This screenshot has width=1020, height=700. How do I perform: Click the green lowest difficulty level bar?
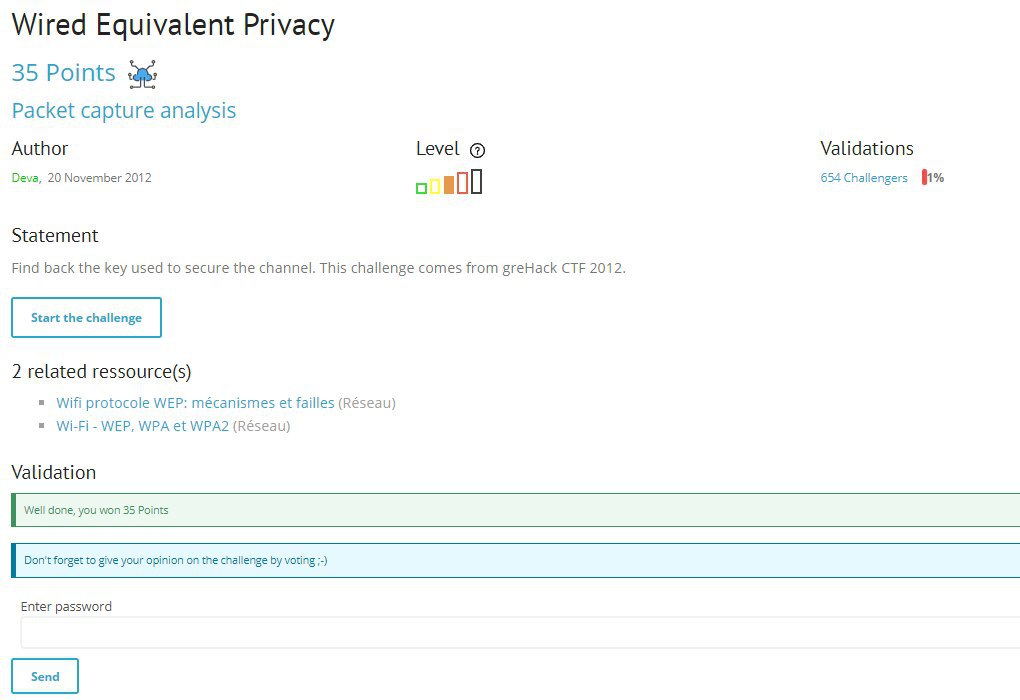[x=421, y=188]
